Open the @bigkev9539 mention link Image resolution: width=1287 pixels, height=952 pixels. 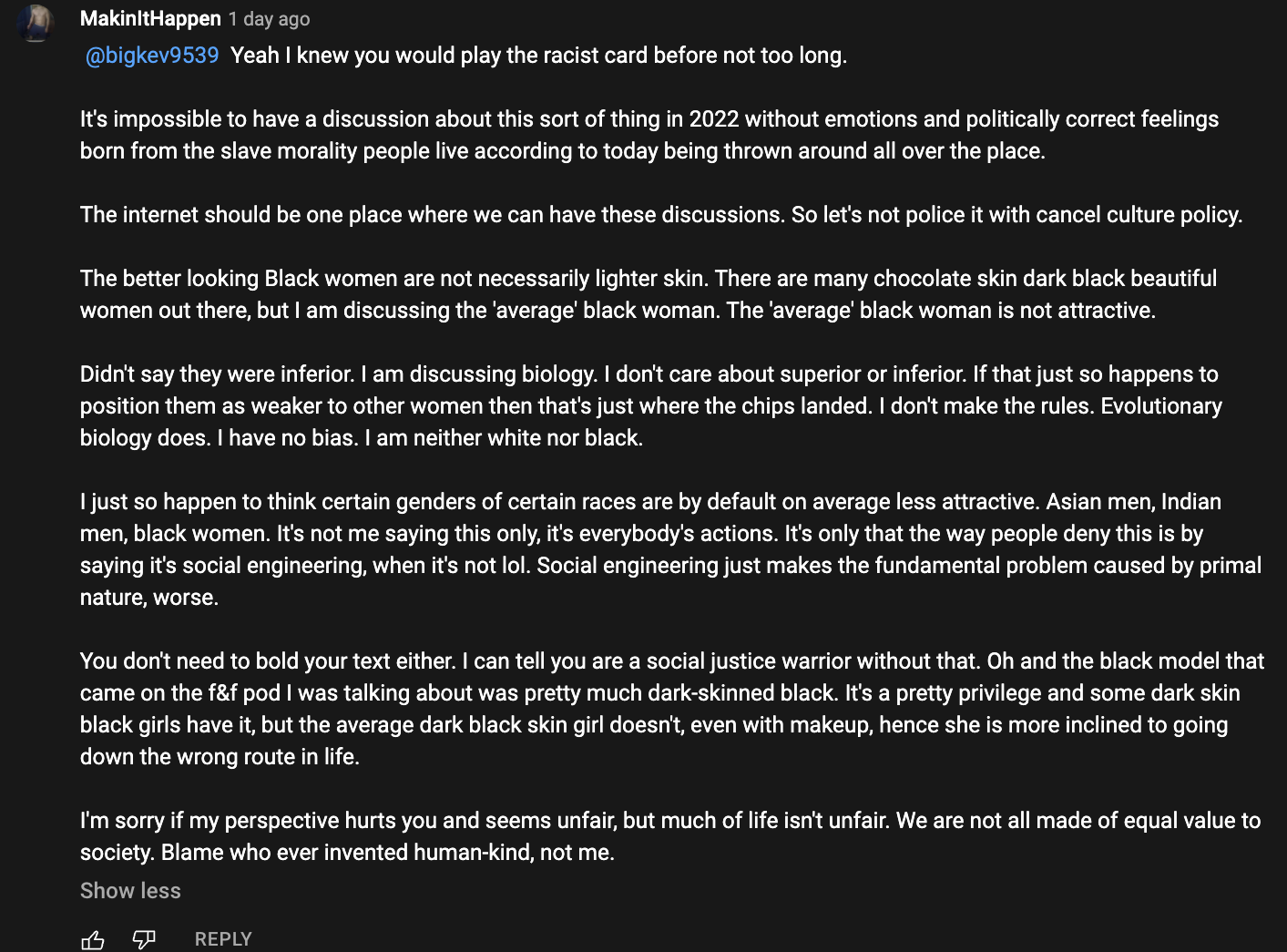tap(152, 56)
